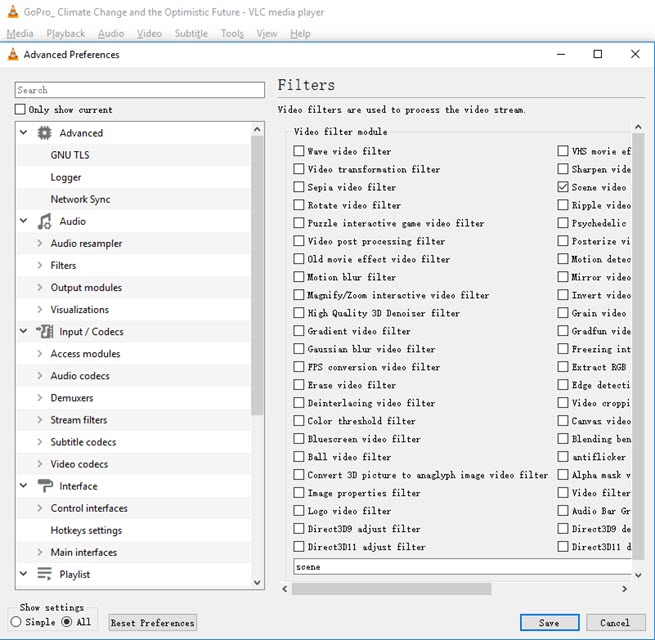Click the tree vertical scrollbar down arrow
Viewport: 655px width, 640px height.
(x=257, y=582)
